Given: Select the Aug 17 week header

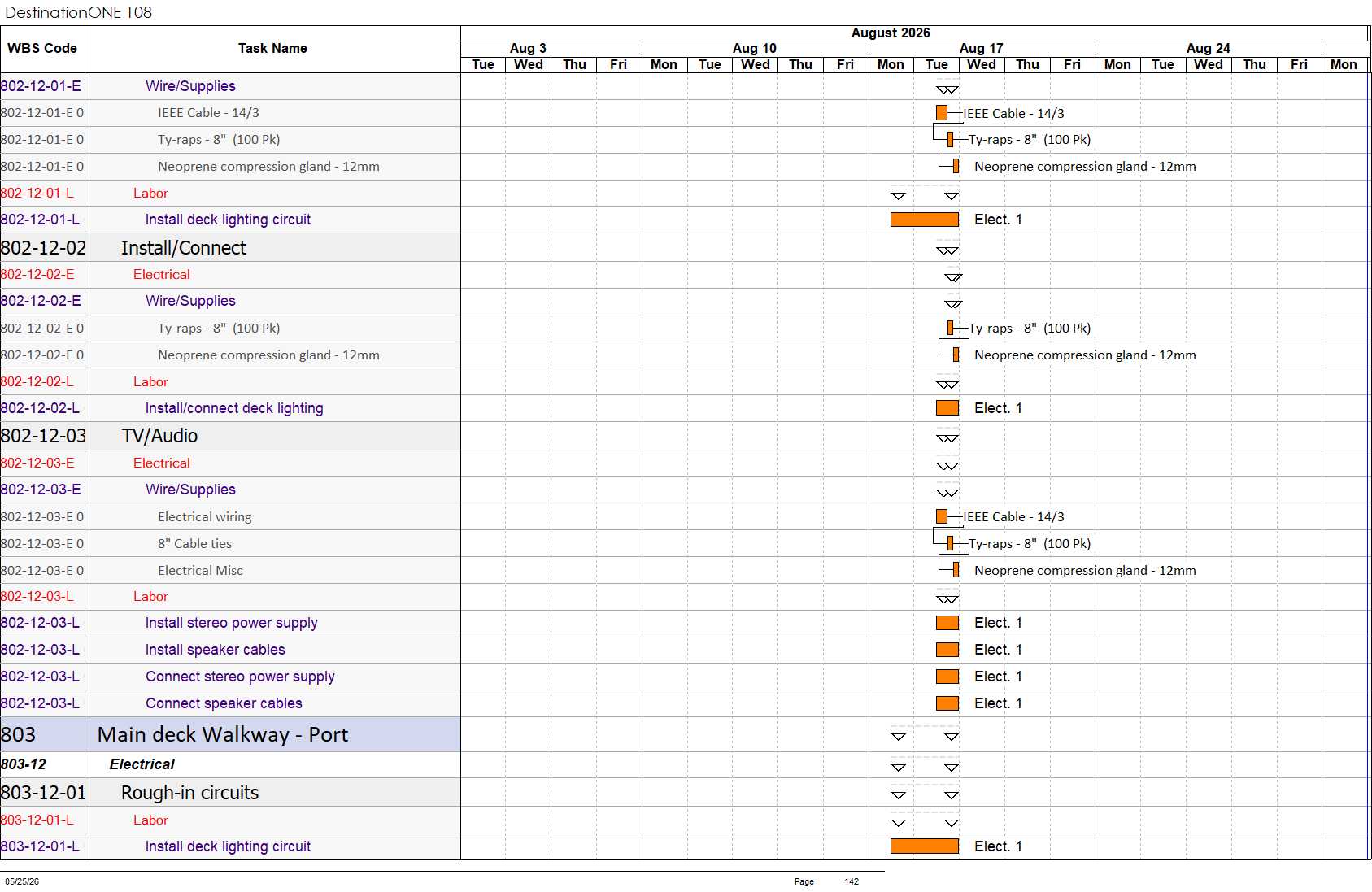Looking at the screenshot, I should coord(981,49).
